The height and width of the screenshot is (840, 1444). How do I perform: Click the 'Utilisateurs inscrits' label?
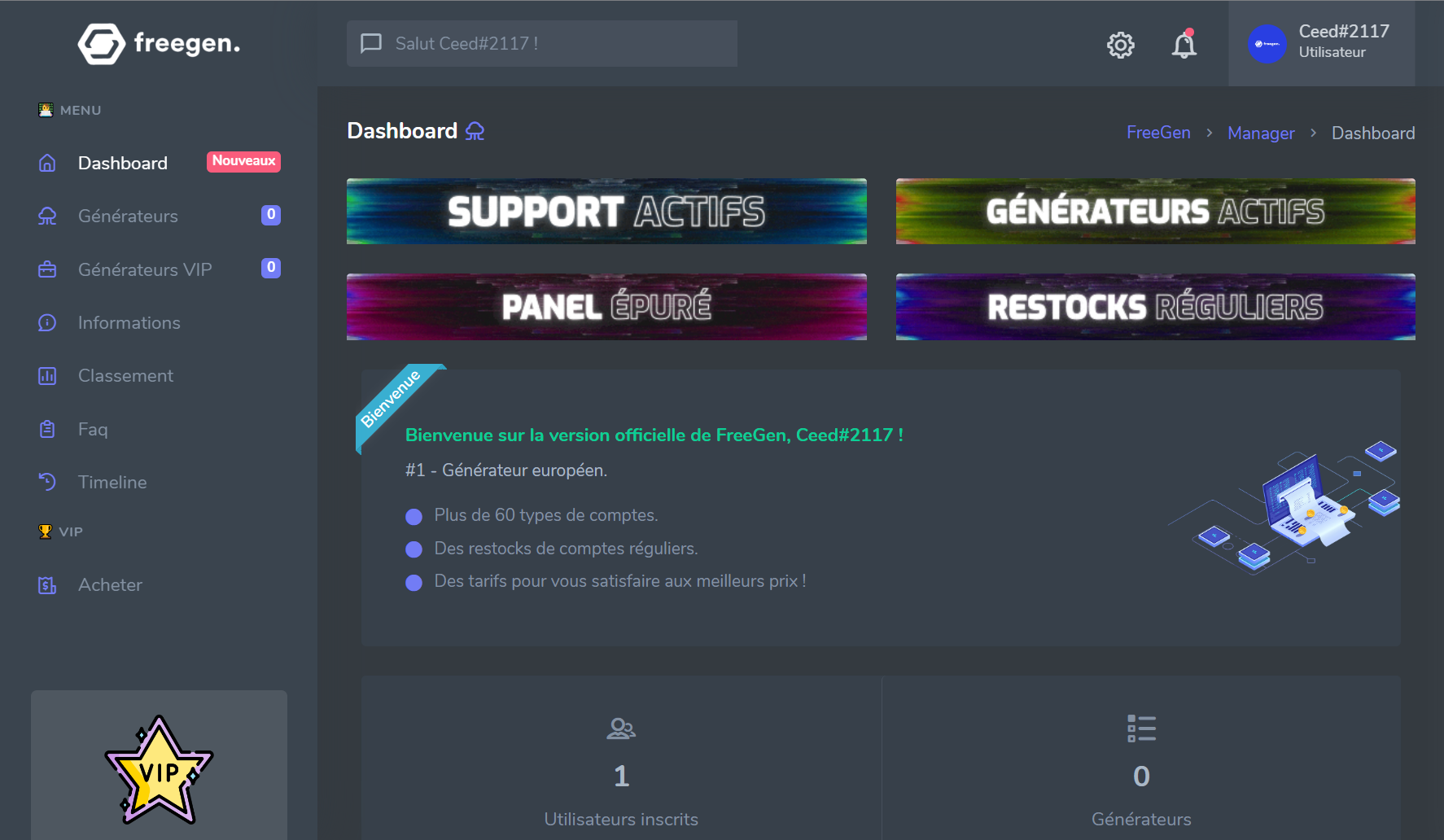point(621,820)
